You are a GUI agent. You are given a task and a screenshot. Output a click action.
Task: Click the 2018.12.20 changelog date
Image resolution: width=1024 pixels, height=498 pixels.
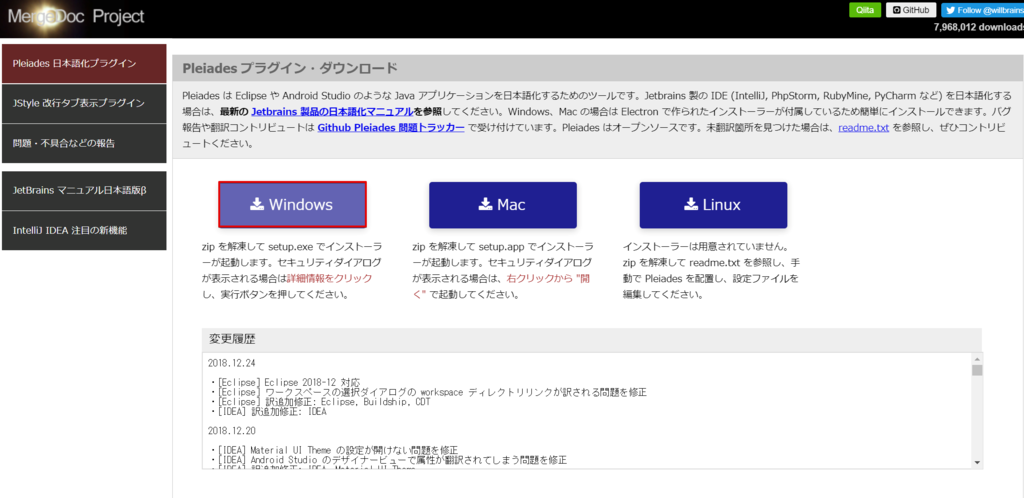(232, 431)
